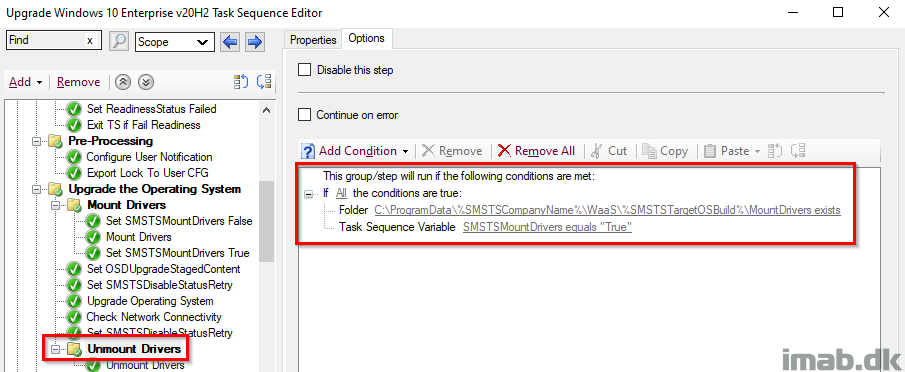Viewport: 905px width, 372px height.
Task: Switch to the Properties tab
Action: point(313,40)
